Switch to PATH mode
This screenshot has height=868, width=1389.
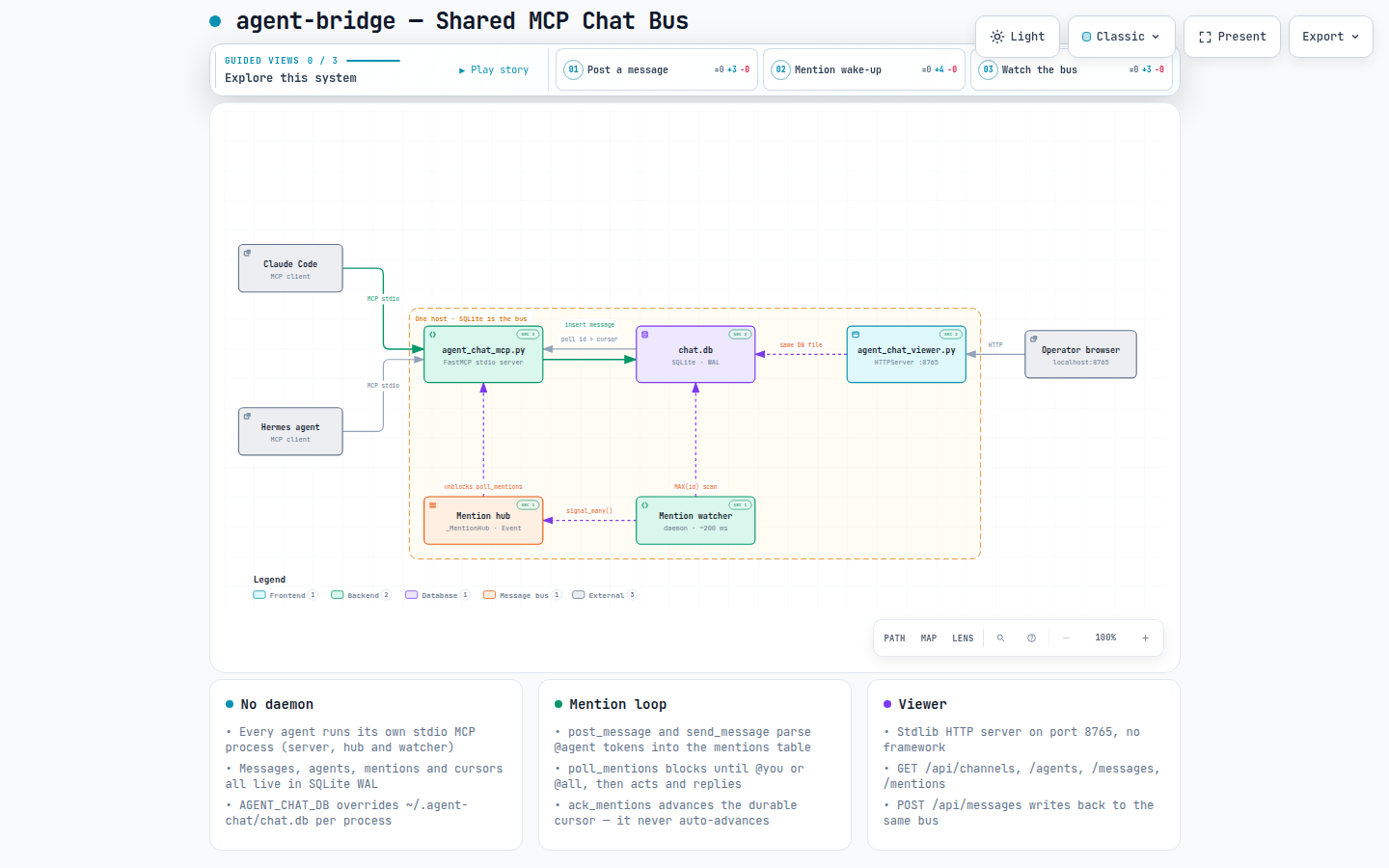(894, 638)
